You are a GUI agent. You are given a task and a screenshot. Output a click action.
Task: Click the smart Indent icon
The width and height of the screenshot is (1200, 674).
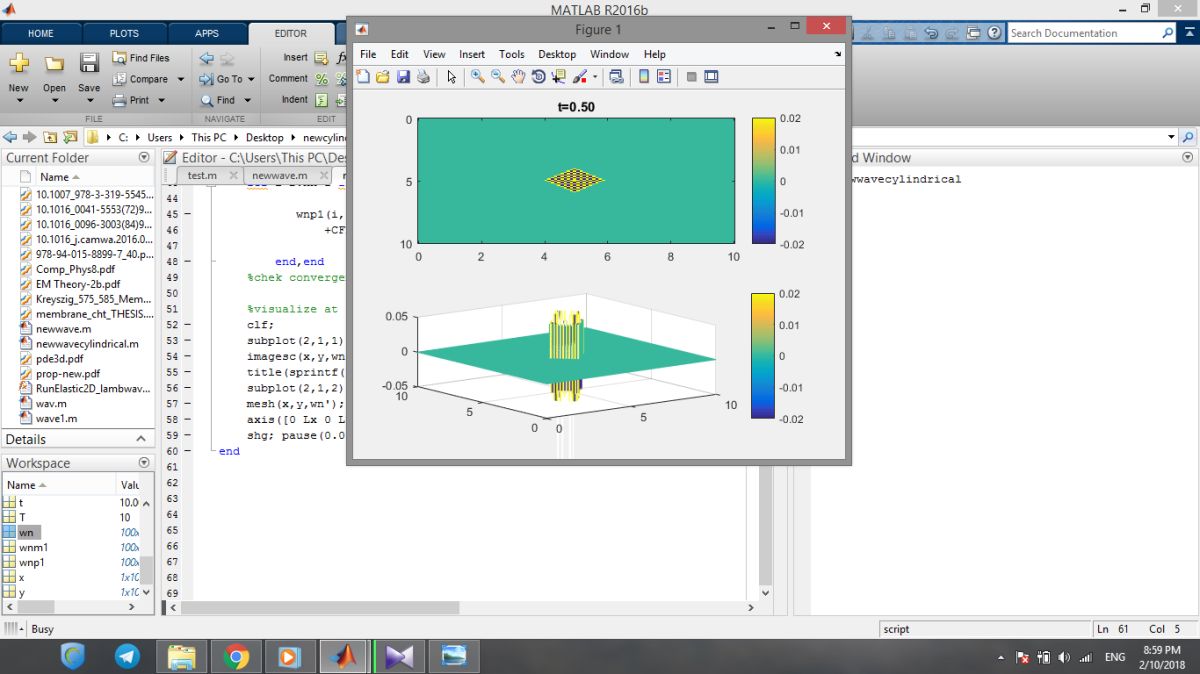(321, 100)
